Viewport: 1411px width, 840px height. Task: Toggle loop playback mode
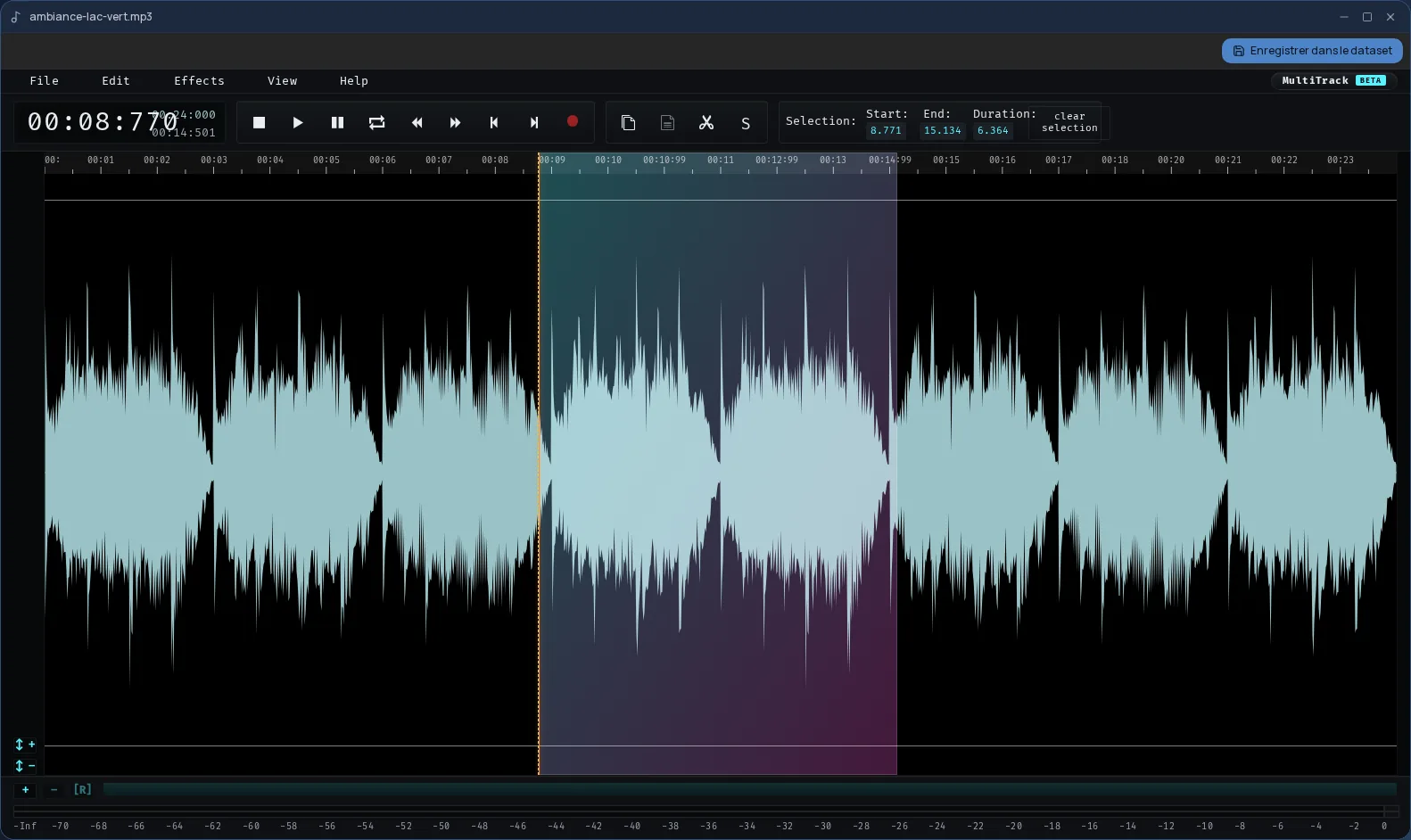[376, 122]
